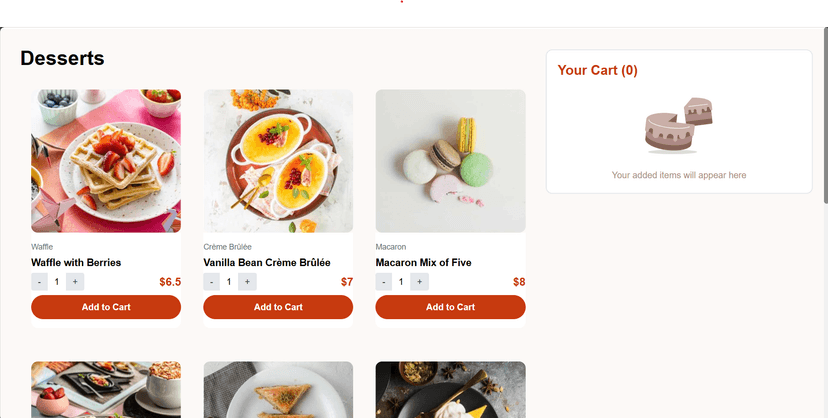Viewport: 828px width, 418px height.
Task: Select the Your Cart (0) heading
Action: 597,70
